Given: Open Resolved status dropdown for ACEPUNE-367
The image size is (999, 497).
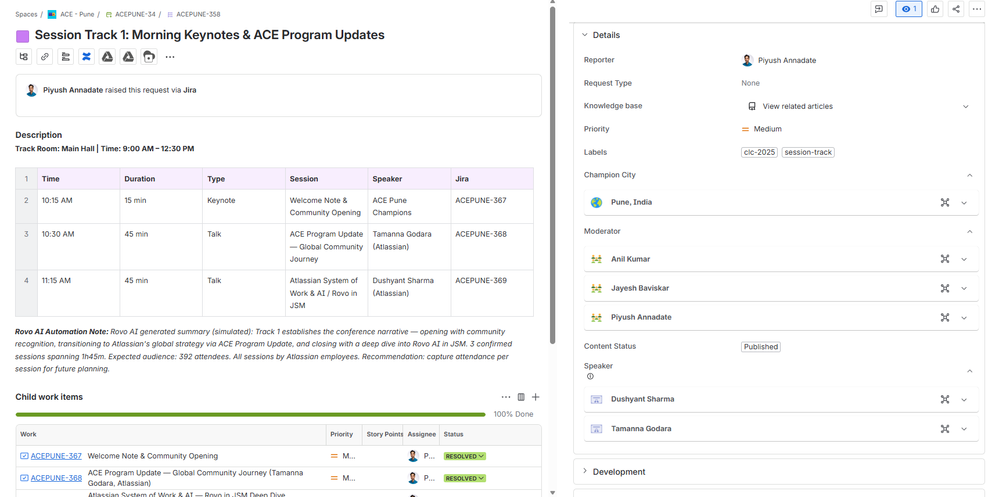Looking at the screenshot, I should tap(464, 456).
